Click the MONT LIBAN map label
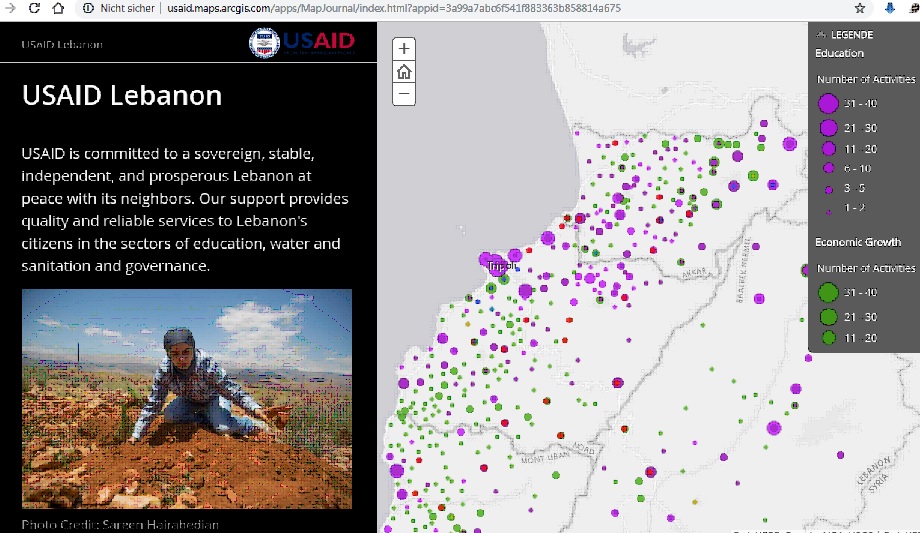921x533 pixels. (x=545, y=457)
